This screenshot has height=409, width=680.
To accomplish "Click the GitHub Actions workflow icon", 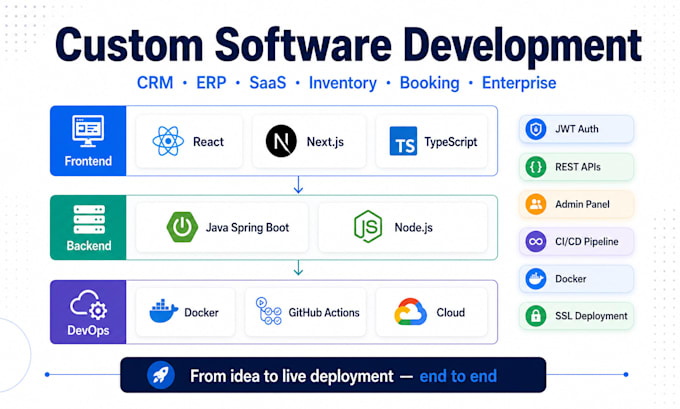I will (x=268, y=311).
